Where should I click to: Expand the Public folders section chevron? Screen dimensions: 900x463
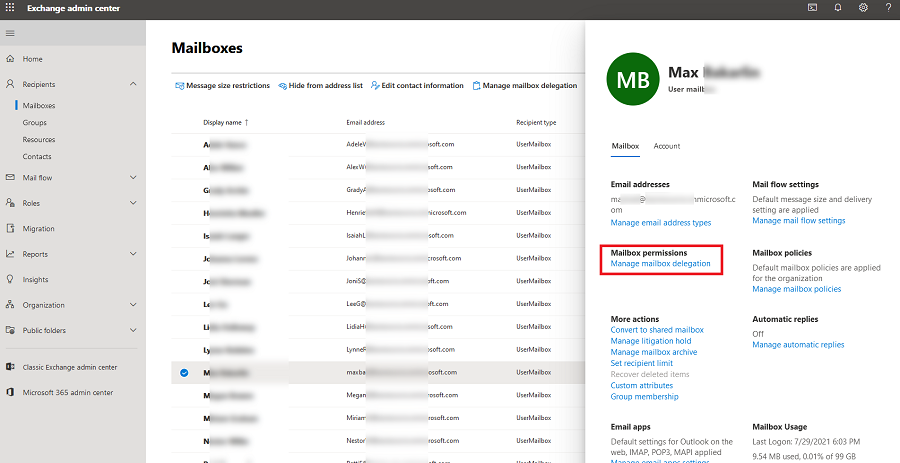[133, 330]
